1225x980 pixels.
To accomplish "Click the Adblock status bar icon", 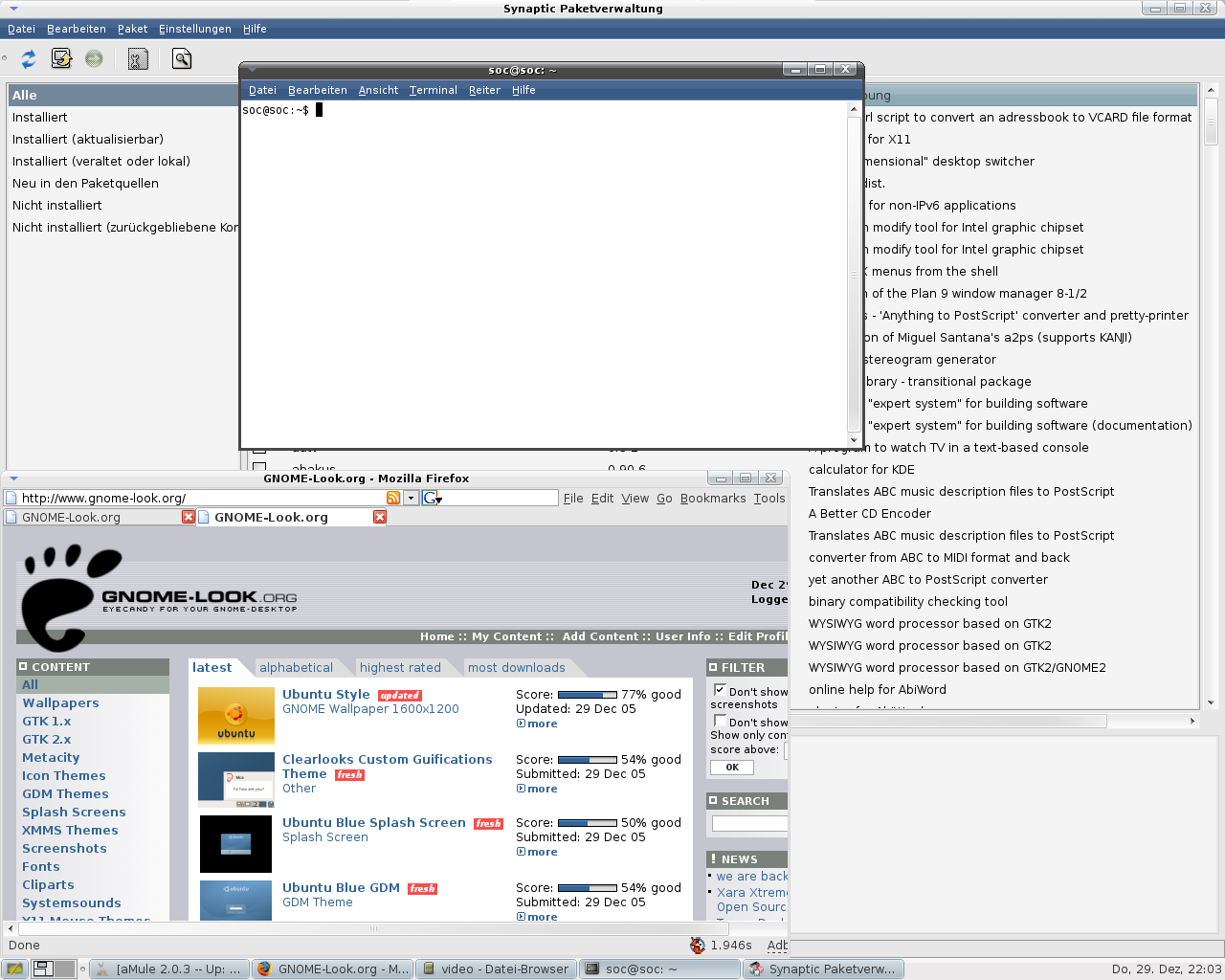I will 777,946.
